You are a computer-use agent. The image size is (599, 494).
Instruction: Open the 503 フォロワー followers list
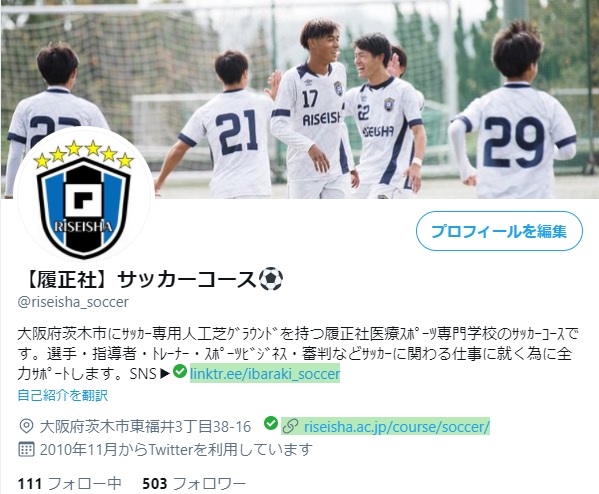click(x=194, y=484)
